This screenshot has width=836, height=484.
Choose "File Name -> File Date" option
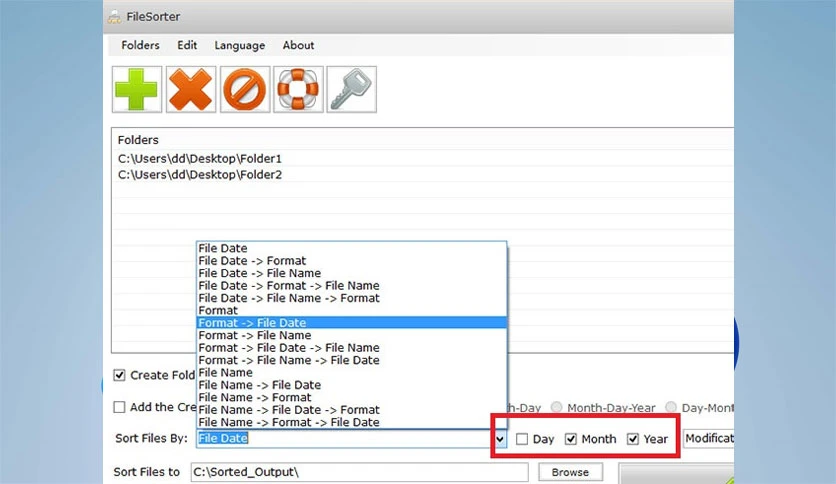point(351,385)
